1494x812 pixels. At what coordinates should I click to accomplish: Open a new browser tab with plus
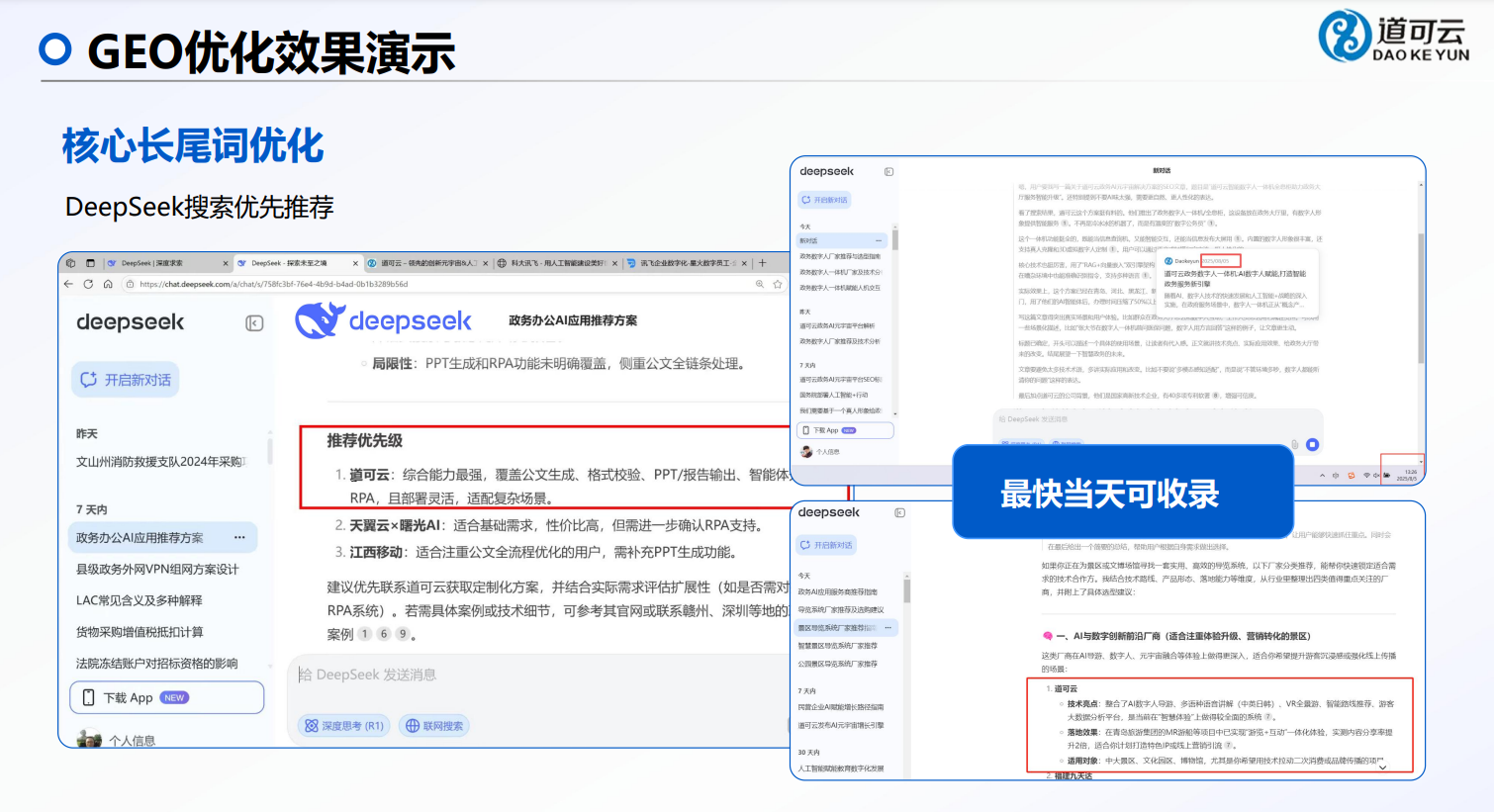(762, 263)
